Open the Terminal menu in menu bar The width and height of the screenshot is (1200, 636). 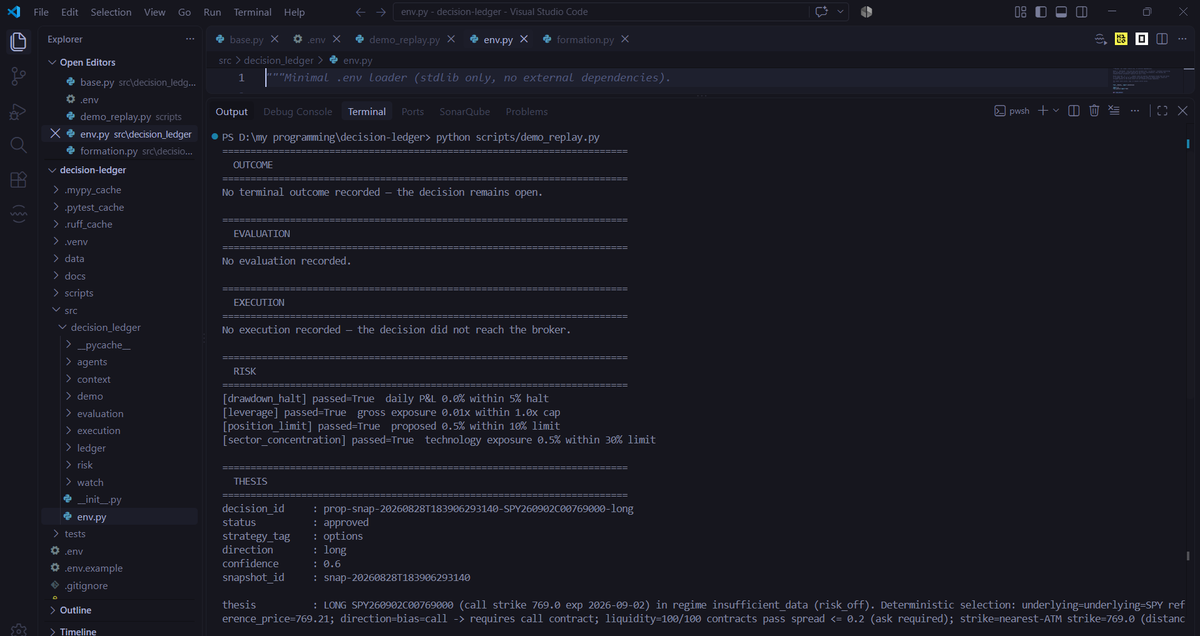(252, 12)
